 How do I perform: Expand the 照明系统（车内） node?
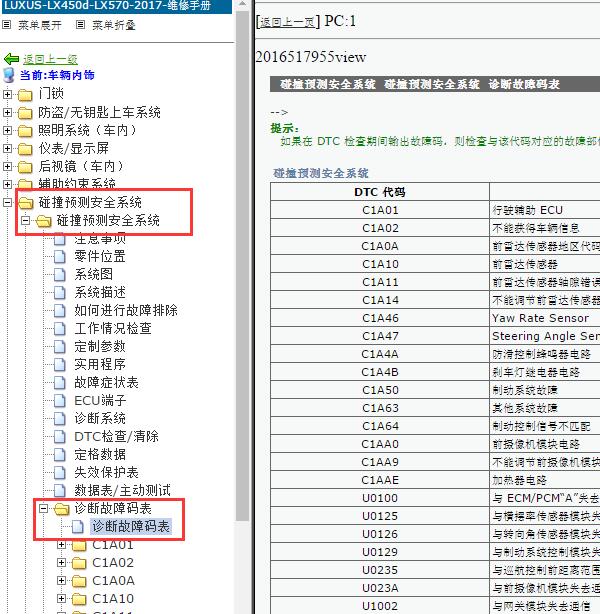click(7, 130)
